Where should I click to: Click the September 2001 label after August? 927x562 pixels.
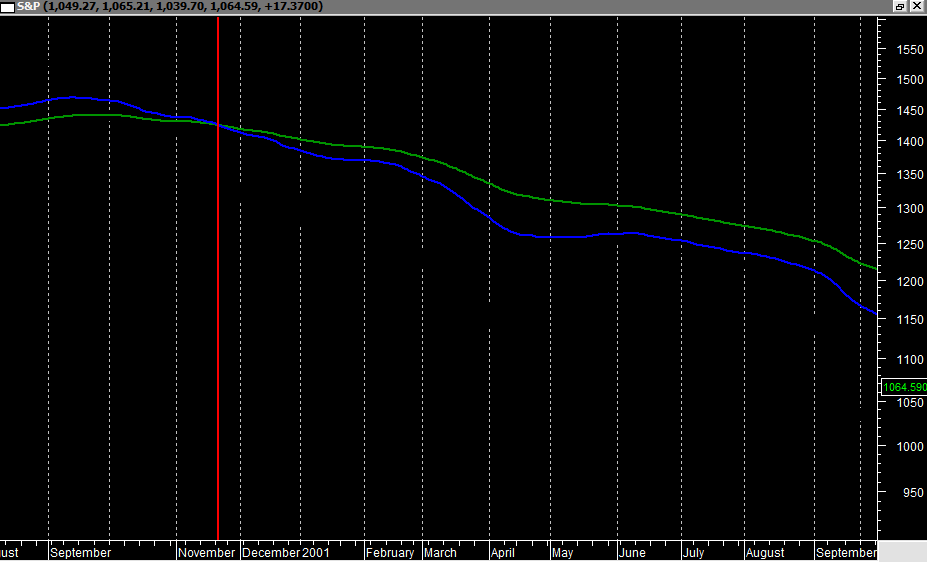coord(847,553)
